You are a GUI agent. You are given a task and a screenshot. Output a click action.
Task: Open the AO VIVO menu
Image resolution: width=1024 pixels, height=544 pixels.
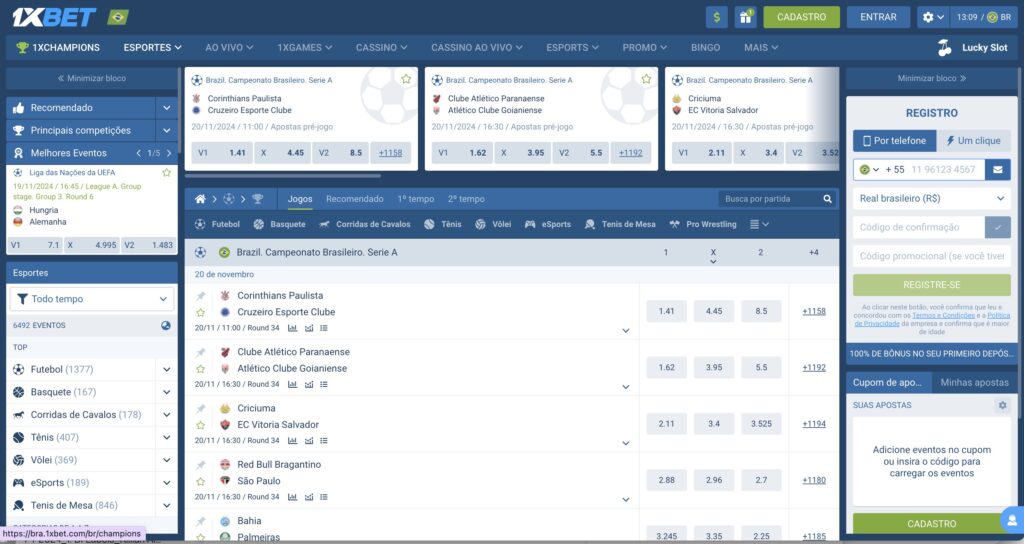tap(229, 48)
